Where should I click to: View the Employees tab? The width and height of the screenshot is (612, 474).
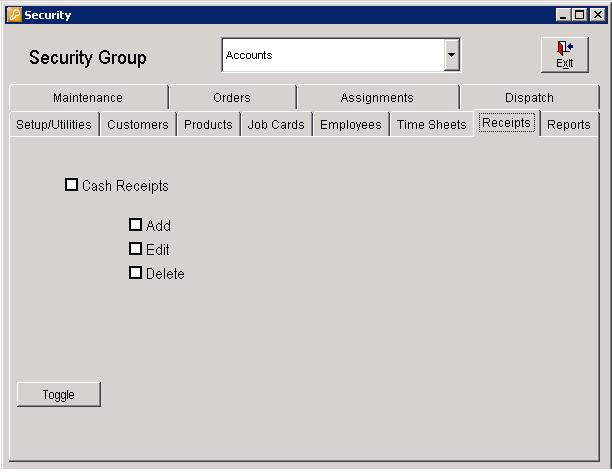350,125
